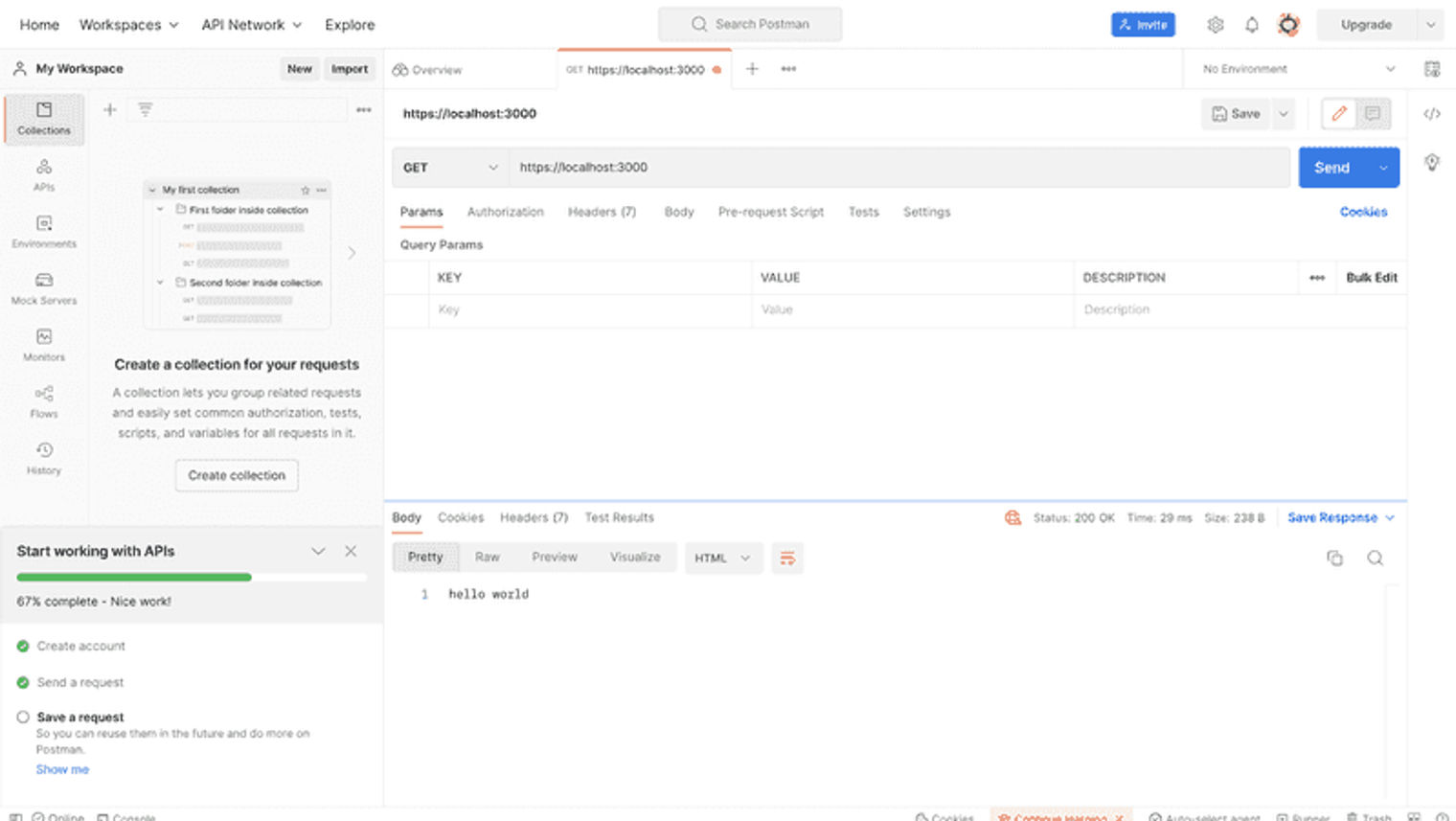Collapse the Start working with APIs panel
This screenshot has width=1456, height=821.
(318, 551)
